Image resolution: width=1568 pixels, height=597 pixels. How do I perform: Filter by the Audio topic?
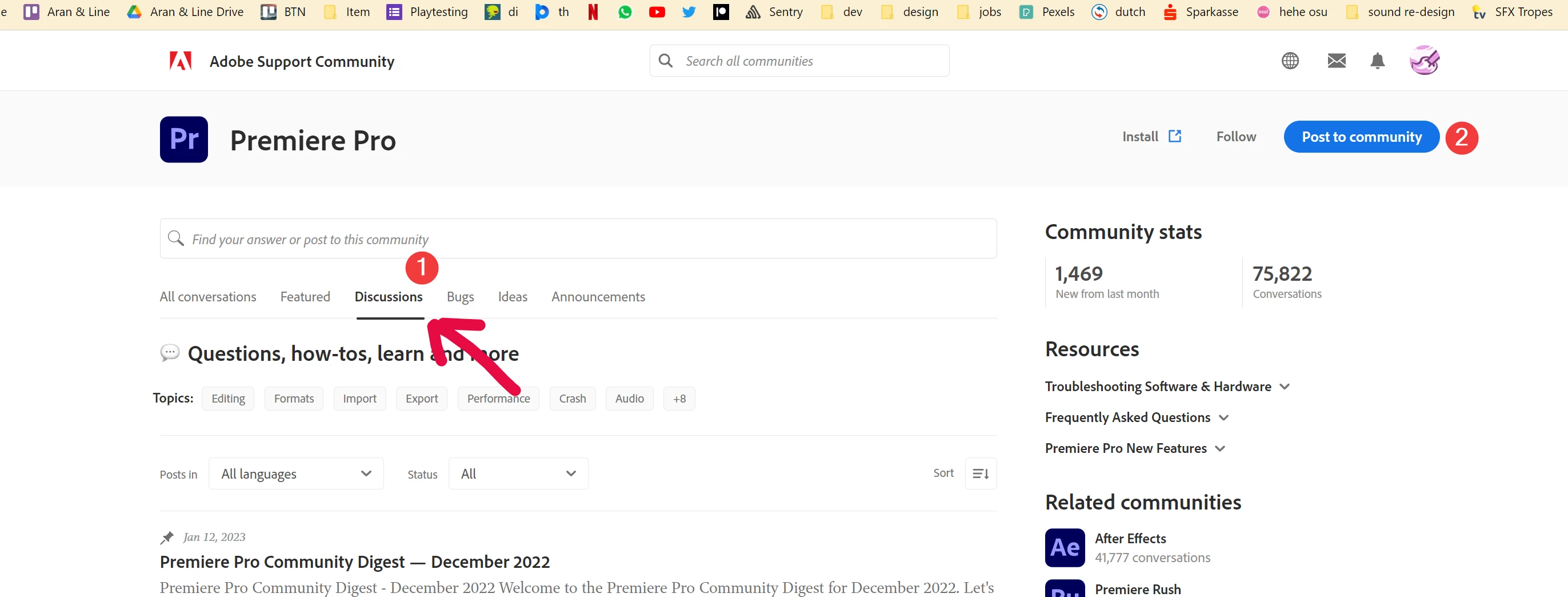pyautogui.click(x=629, y=399)
